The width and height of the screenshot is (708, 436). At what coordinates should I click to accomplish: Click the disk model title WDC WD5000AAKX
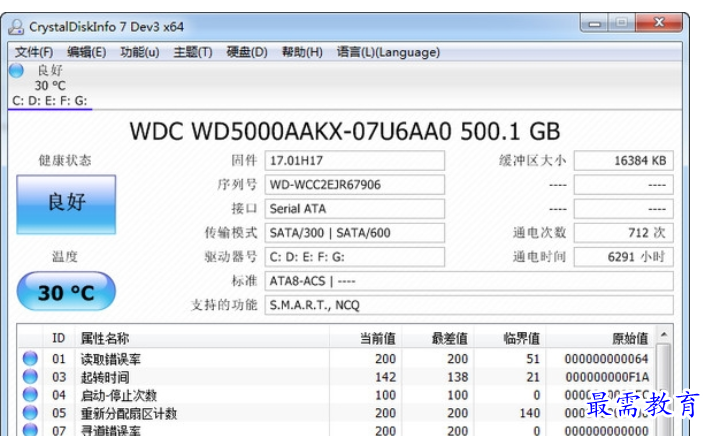pyautogui.click(x=345, y=132)
